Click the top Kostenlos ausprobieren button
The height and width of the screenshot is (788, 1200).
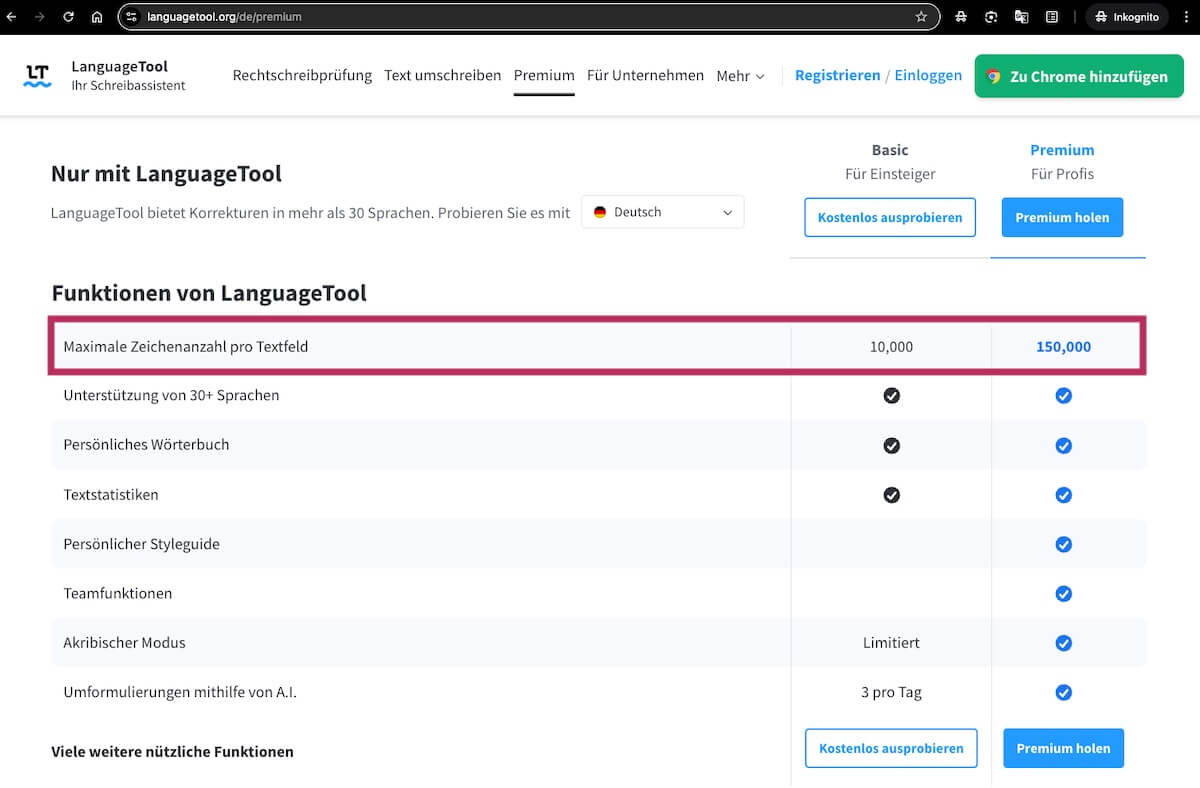pyautogui.click(x=890, y=217)
